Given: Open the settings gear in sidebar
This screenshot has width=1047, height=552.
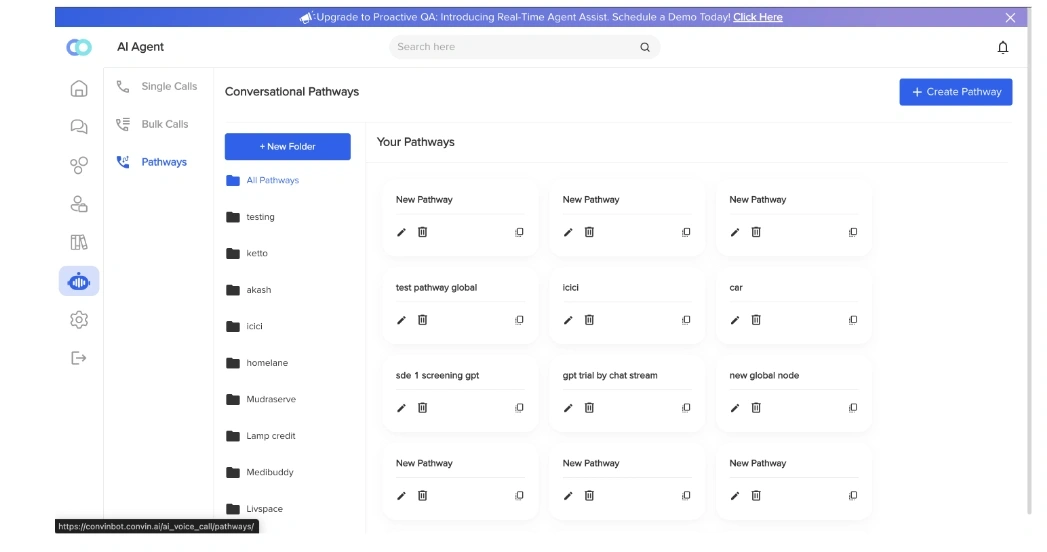Looking at the screenshot, I should click(x=79, y=320).
